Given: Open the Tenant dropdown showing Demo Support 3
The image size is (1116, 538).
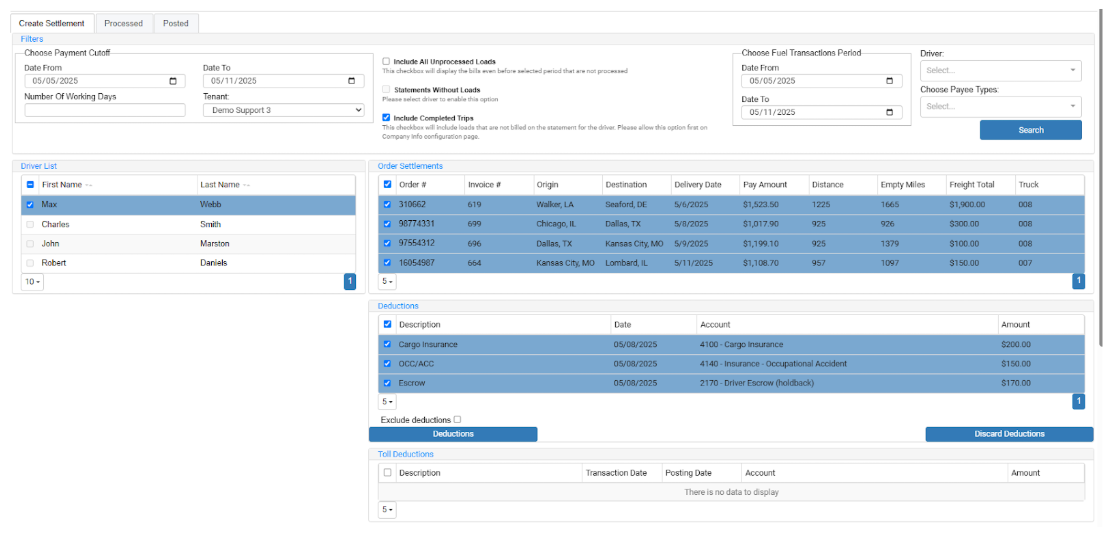Looking at the screenshot, I should point(283,110).
